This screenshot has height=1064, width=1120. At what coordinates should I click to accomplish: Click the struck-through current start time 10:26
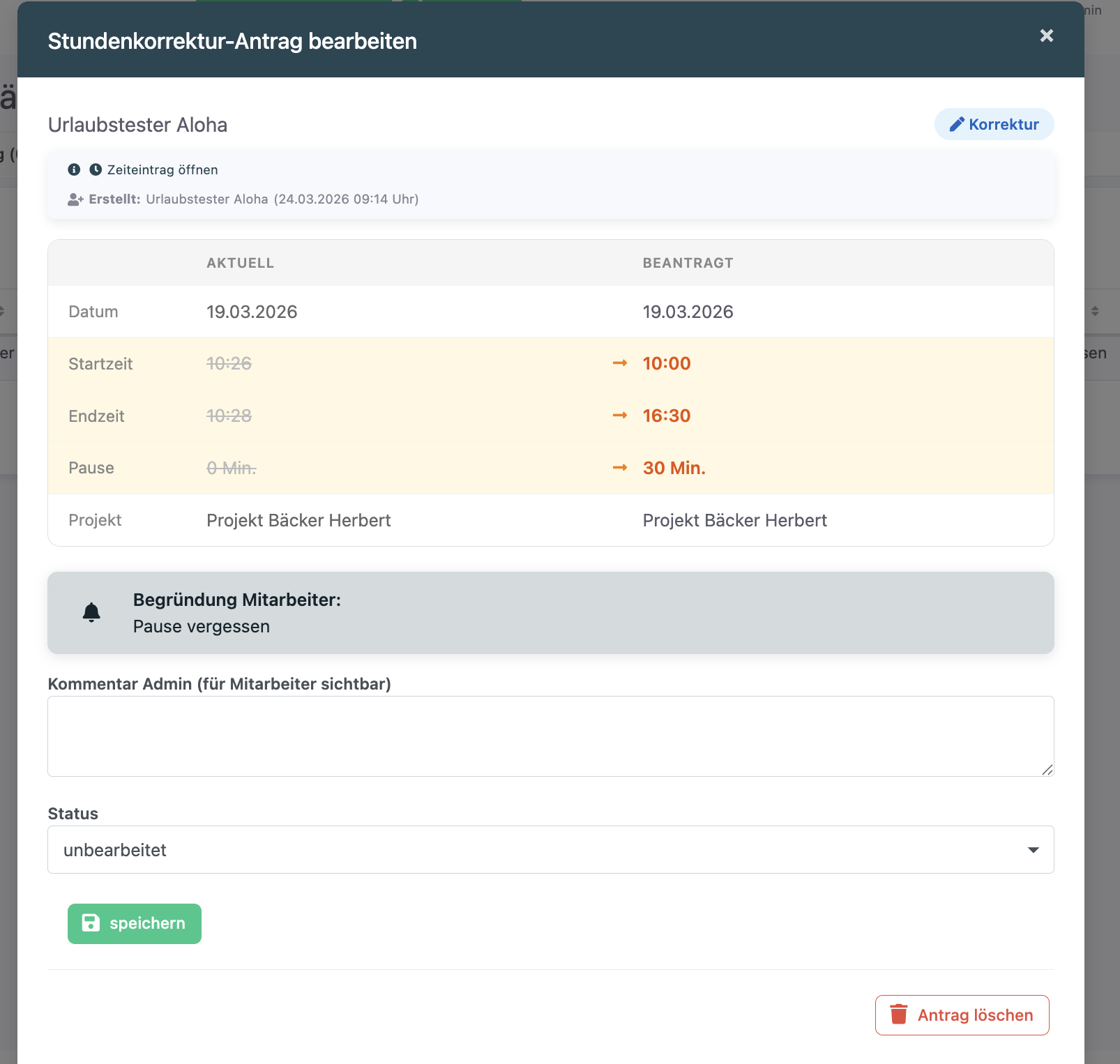pyautogui.click(x=229, y=363)
